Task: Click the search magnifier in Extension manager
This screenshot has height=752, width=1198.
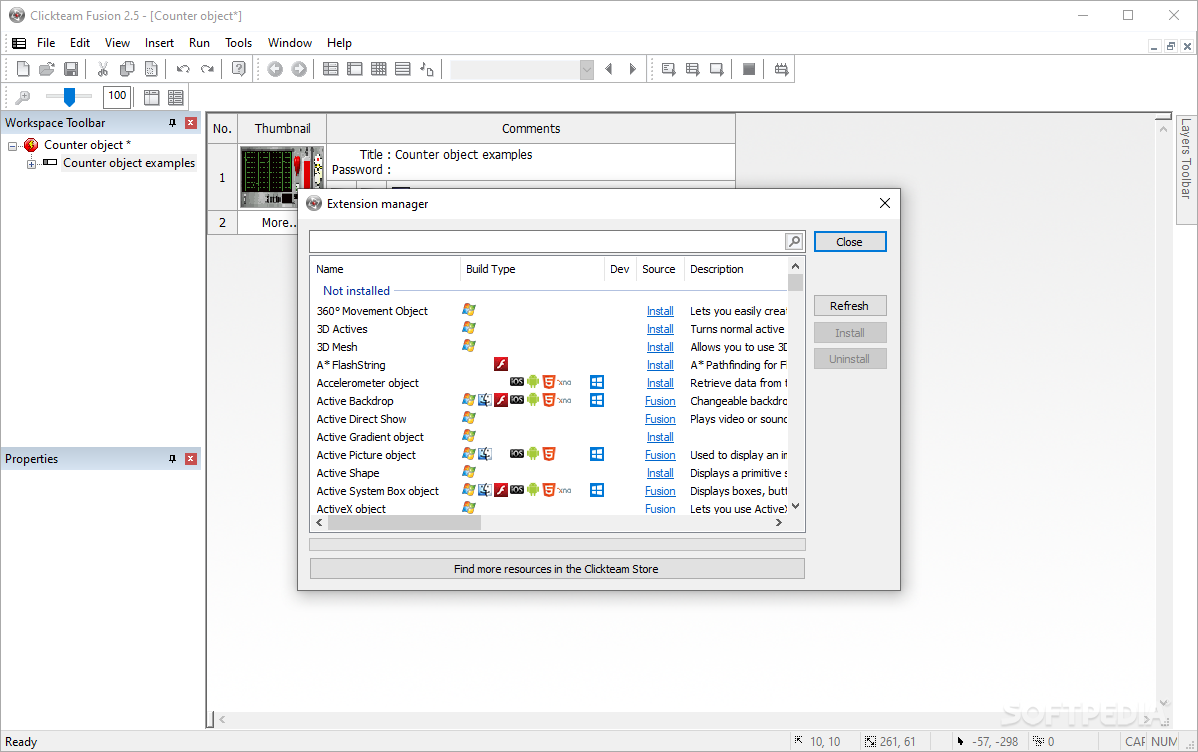Action: [x=795, y=241]
